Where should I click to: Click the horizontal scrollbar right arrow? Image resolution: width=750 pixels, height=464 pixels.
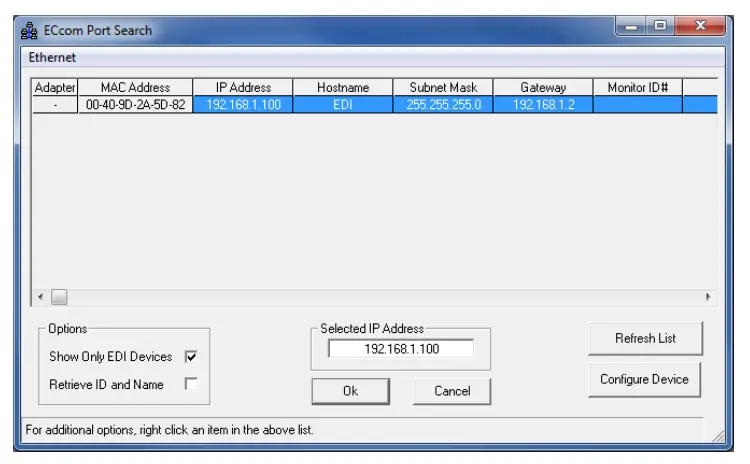[x=708, y=297]
